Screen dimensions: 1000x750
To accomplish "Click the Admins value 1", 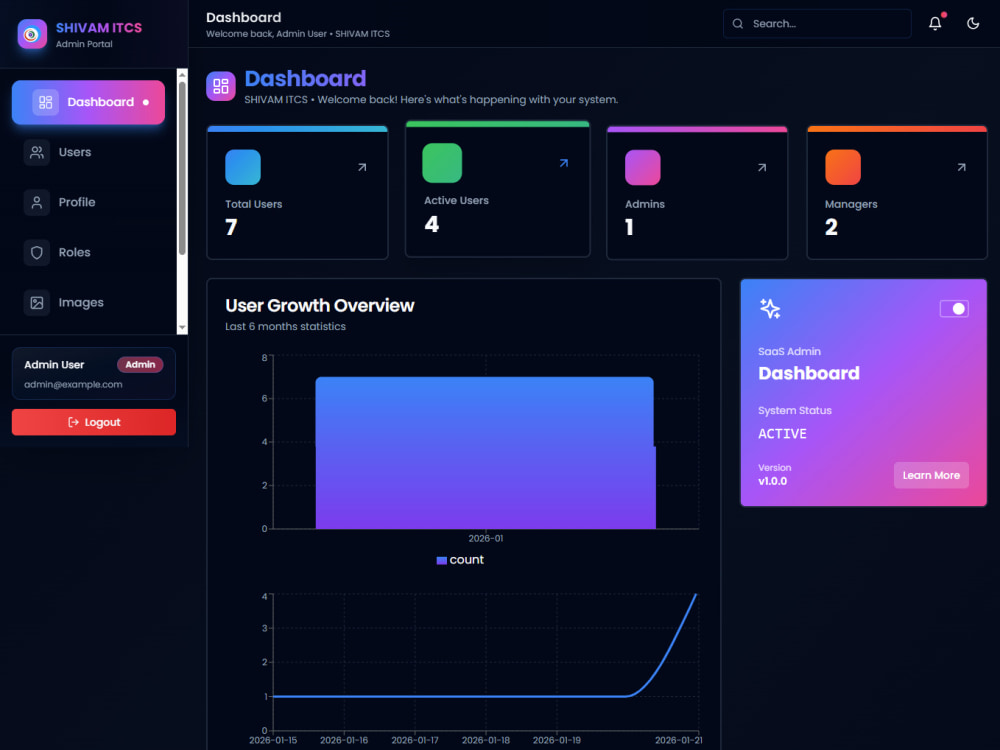I will tap(629, 227).
